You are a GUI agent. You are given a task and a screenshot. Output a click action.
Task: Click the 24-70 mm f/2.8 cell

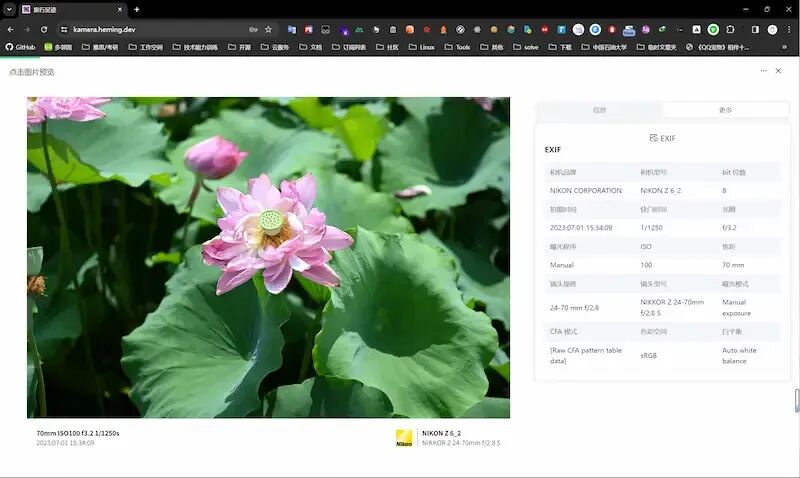[574, 308]
